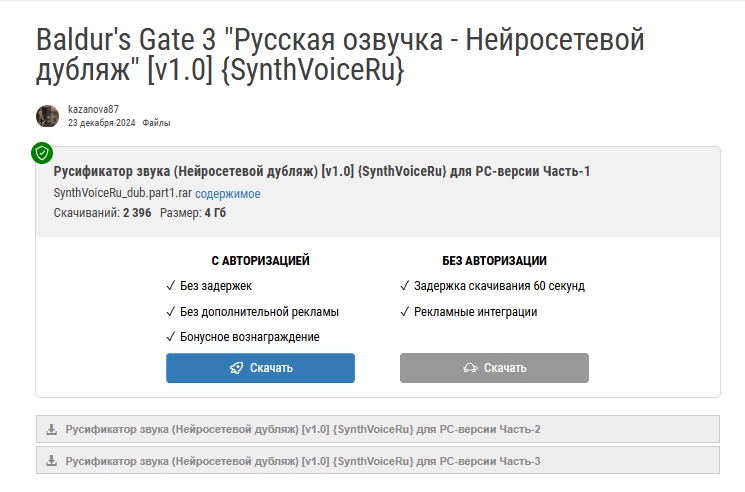The height and width of the screenshot is (492, 745).
Task: Click the download icon beside Часть-3
Action: click(x=51, y=461)
